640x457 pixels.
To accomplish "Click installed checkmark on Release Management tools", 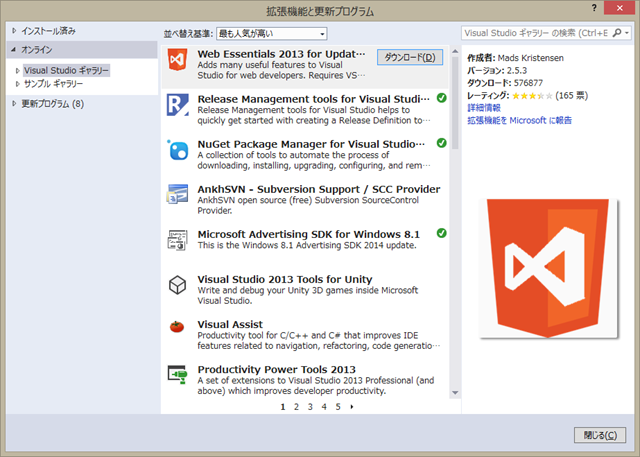I will click(x=441, y=98).
